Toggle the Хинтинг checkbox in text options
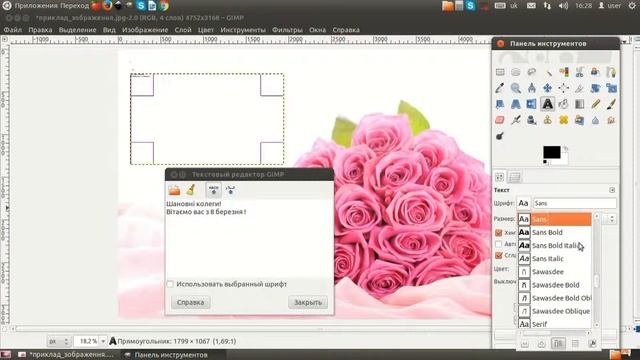The image size is (640, 360). tap(498, 233)
